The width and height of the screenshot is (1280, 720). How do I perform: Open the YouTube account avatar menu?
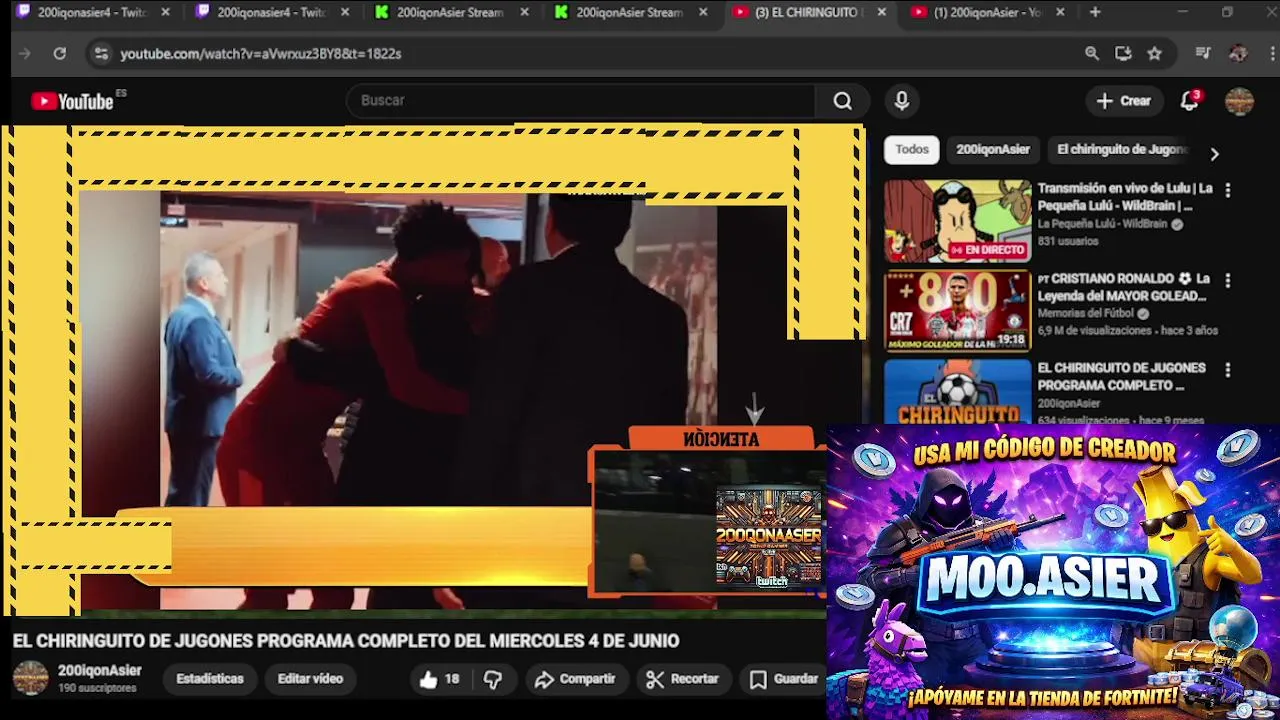(1239, 101)
